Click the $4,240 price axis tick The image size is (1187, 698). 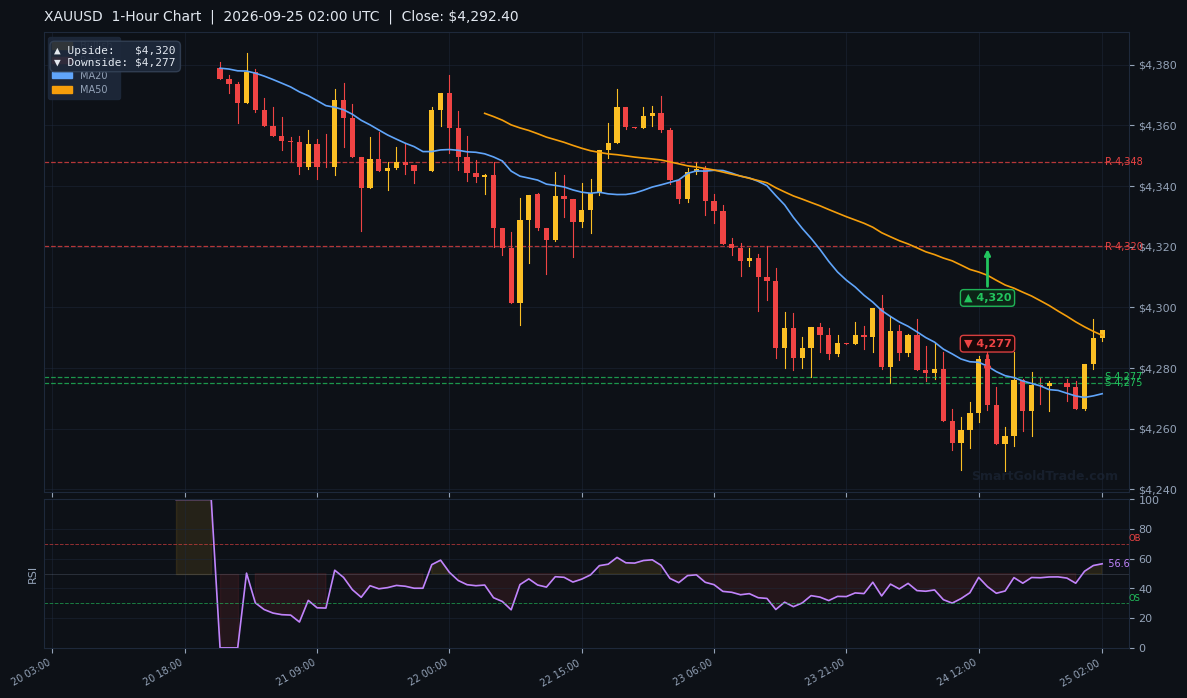pyautogui.click(x=1157, y=490)
